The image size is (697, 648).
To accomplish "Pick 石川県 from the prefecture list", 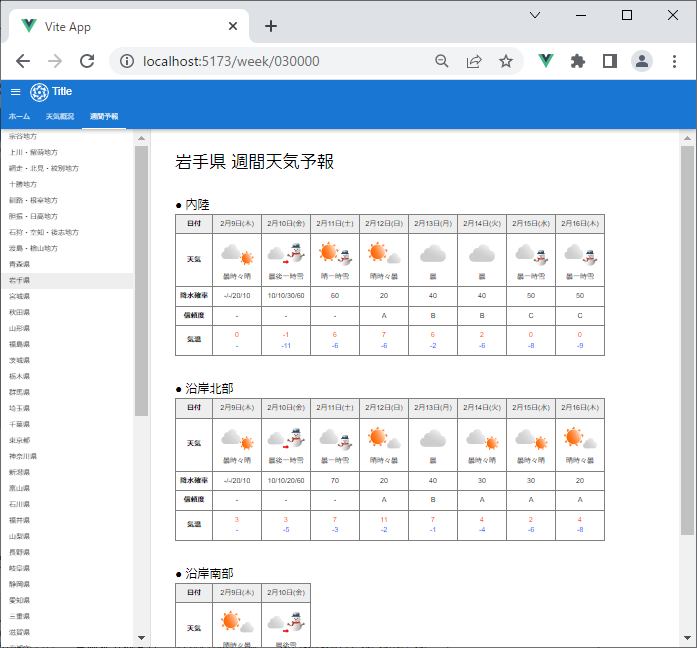I will 67,504.
